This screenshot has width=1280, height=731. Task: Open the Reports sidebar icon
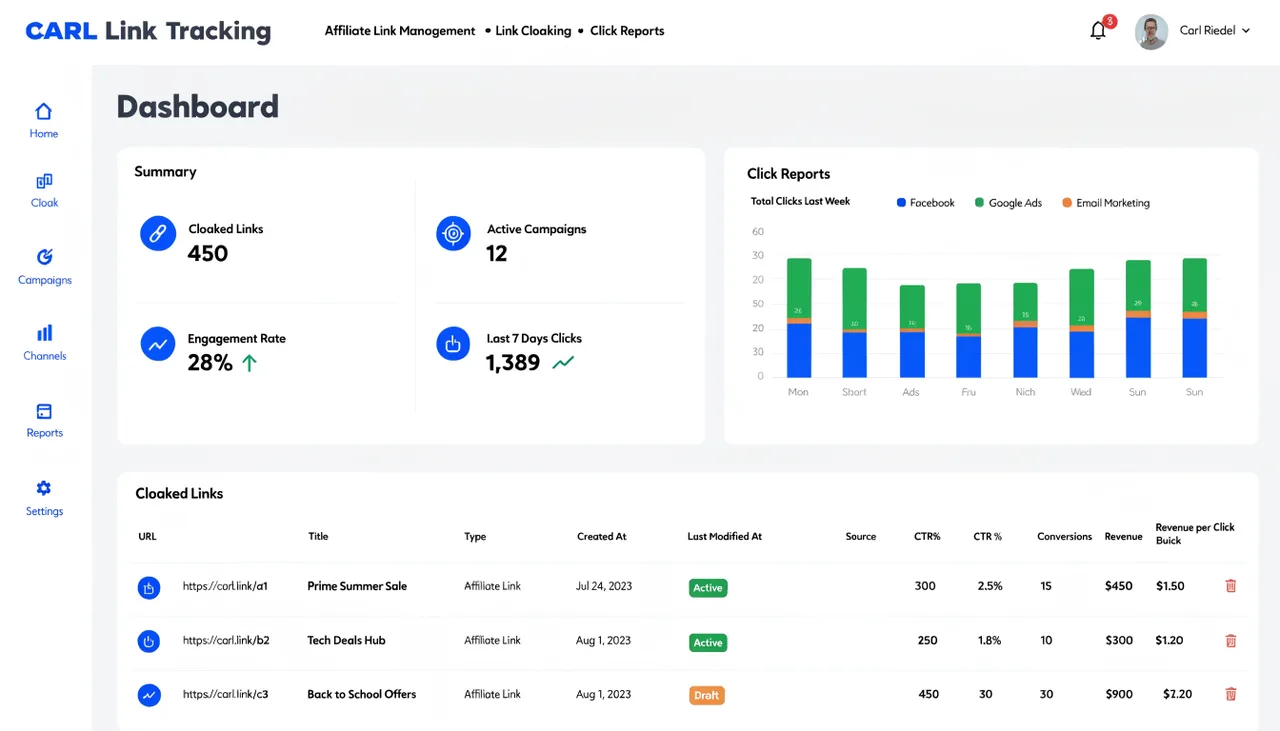pos(44,411)
